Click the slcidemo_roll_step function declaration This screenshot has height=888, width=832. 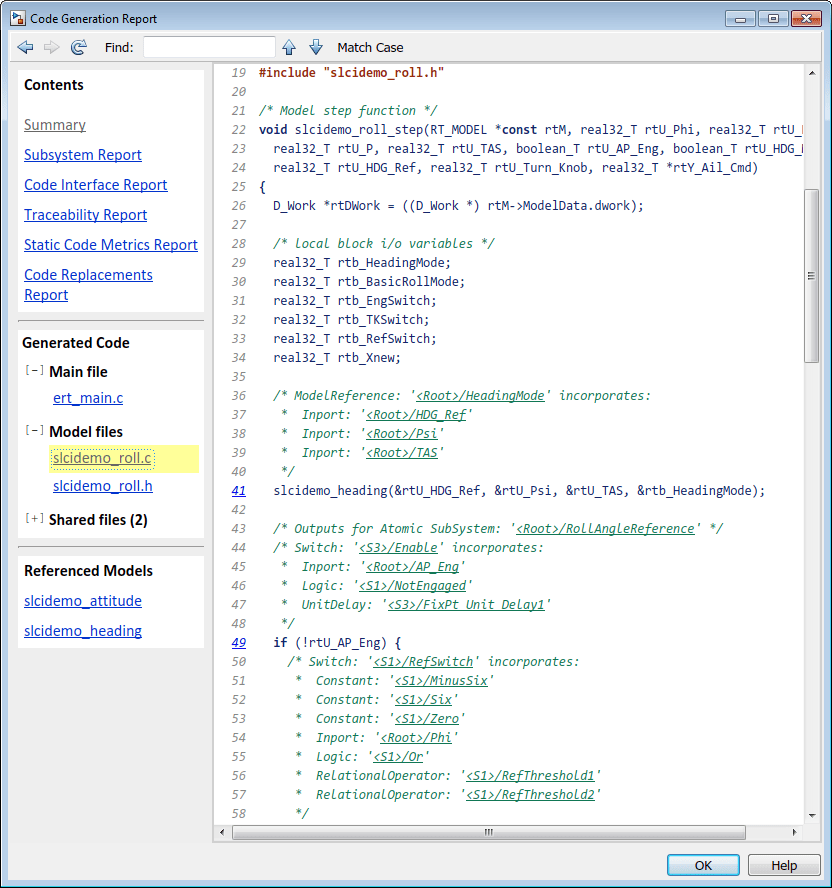pyautogui.click(x=530, y=130)
